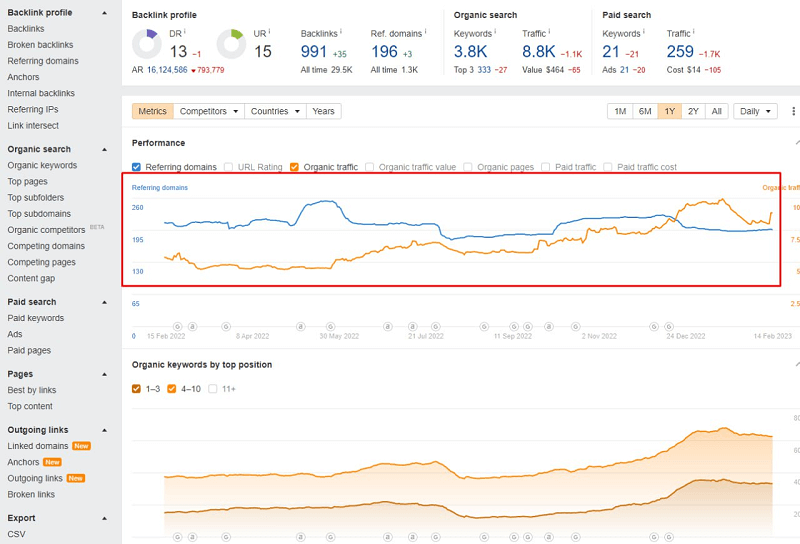Click the 3.8K organic keywords value
This screenshot has width=800, height=544.
coord(470,52)
